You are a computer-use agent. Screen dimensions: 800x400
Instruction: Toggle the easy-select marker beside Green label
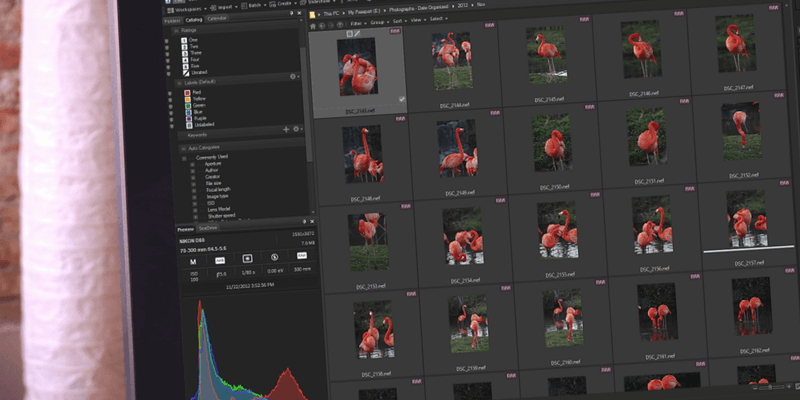(x=170, y=107)
